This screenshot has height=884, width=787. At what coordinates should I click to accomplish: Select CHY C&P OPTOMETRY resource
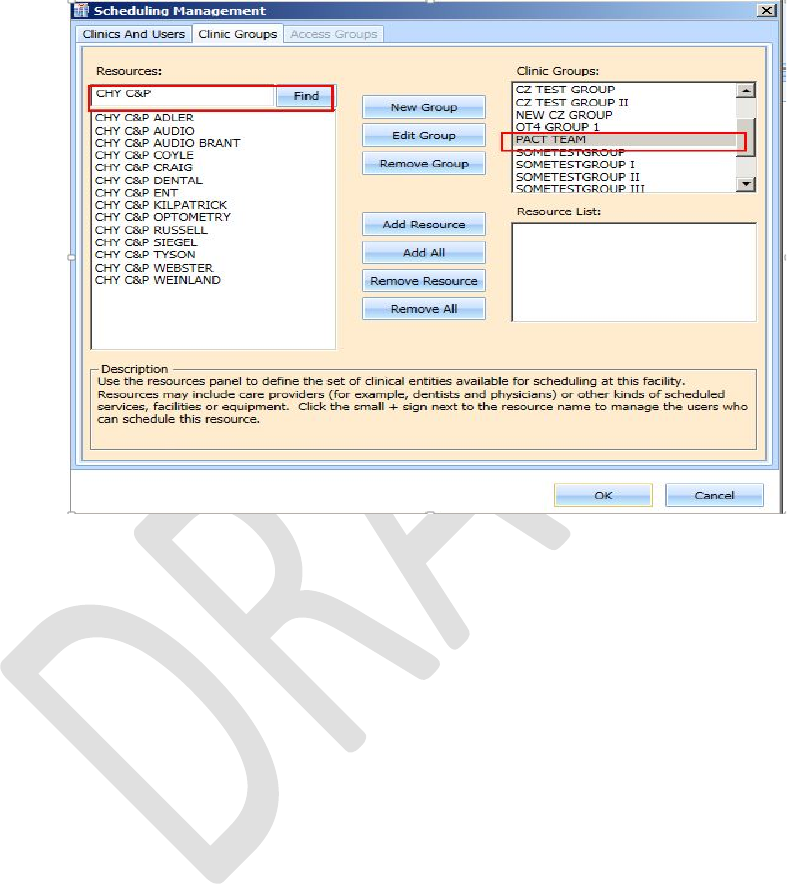pos(163,217)
